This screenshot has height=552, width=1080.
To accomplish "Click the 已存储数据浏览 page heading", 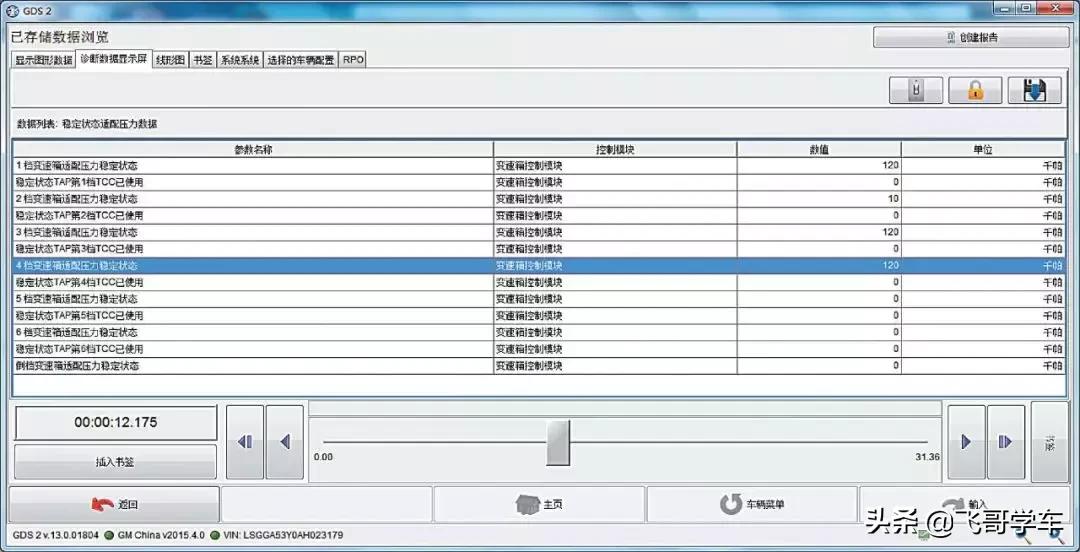I will click(60, 37).
